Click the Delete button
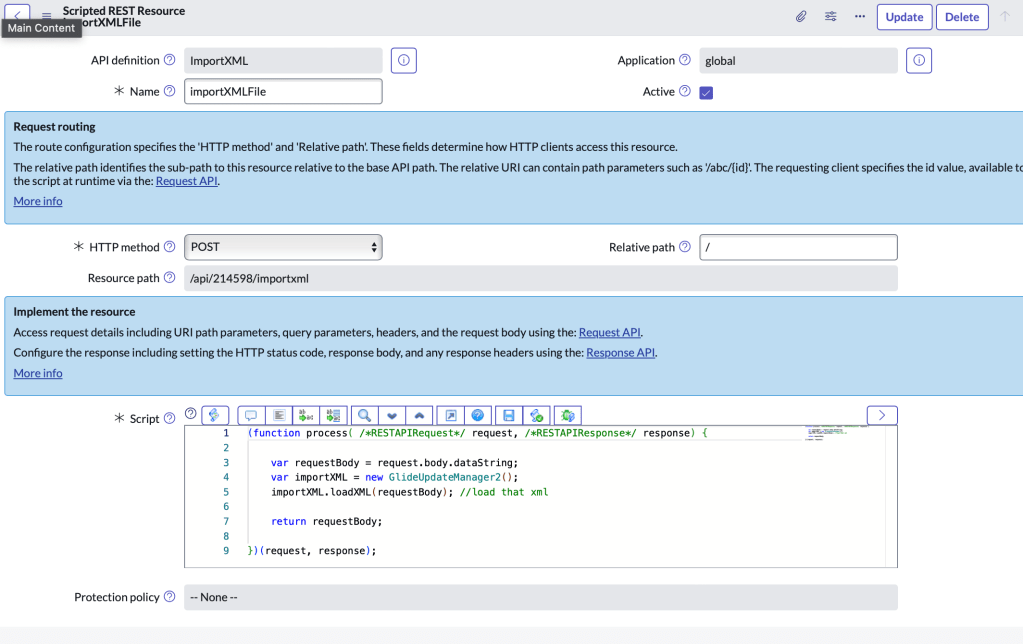This screenshot has height=644, width=1023. (962, 17)
